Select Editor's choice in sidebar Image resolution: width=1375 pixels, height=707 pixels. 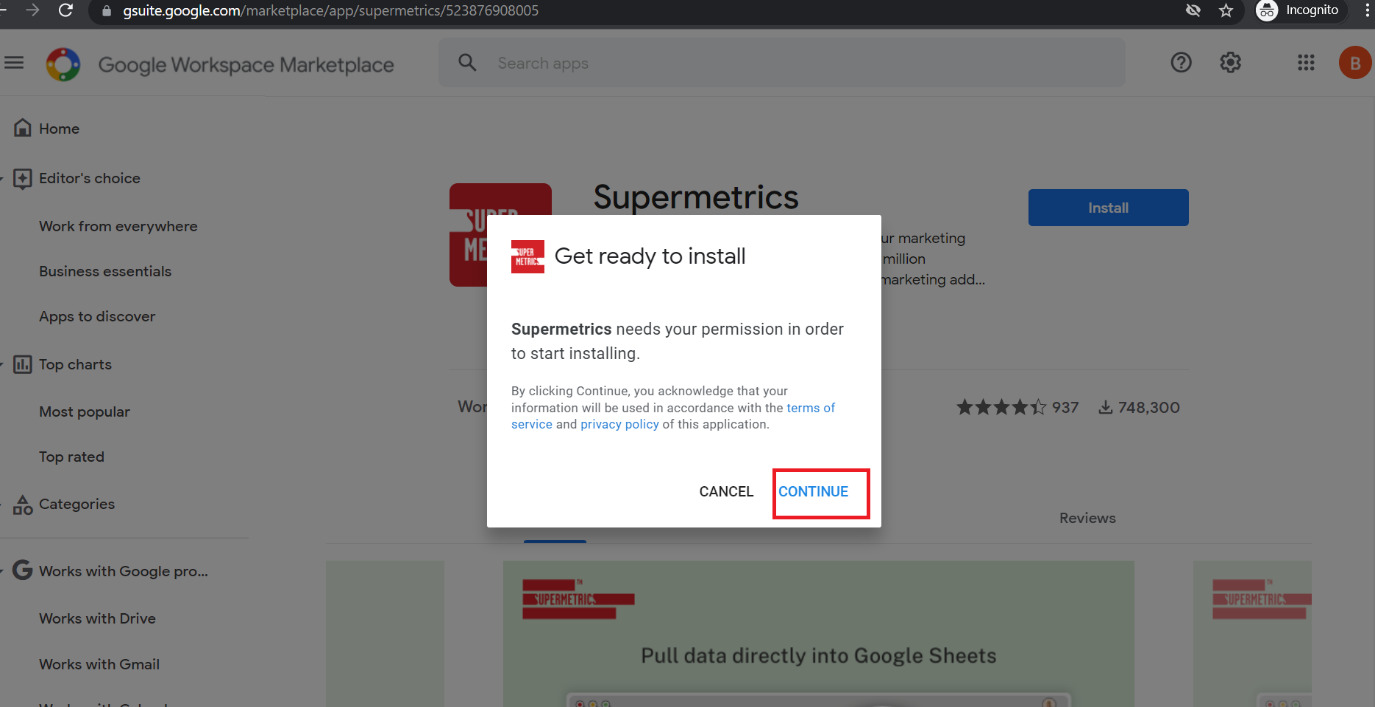pos(89,178)
